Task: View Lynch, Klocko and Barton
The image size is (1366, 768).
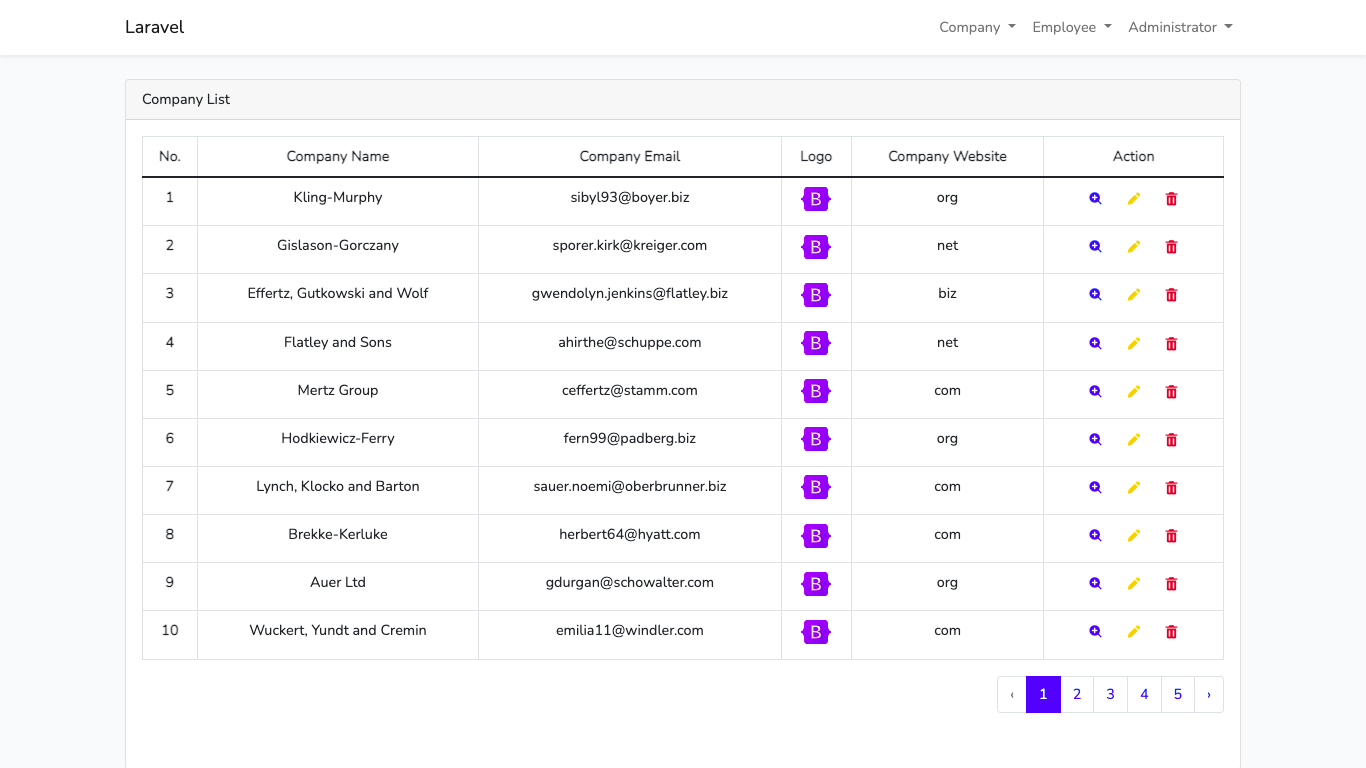Action: pyautogui.click(x=1095, y=488)
